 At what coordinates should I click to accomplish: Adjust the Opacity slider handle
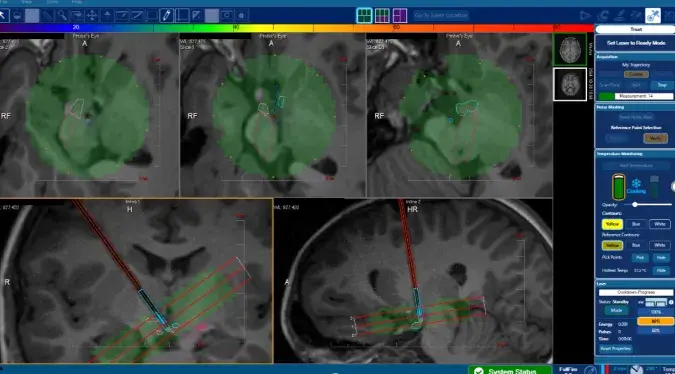(x=635, y=205)
